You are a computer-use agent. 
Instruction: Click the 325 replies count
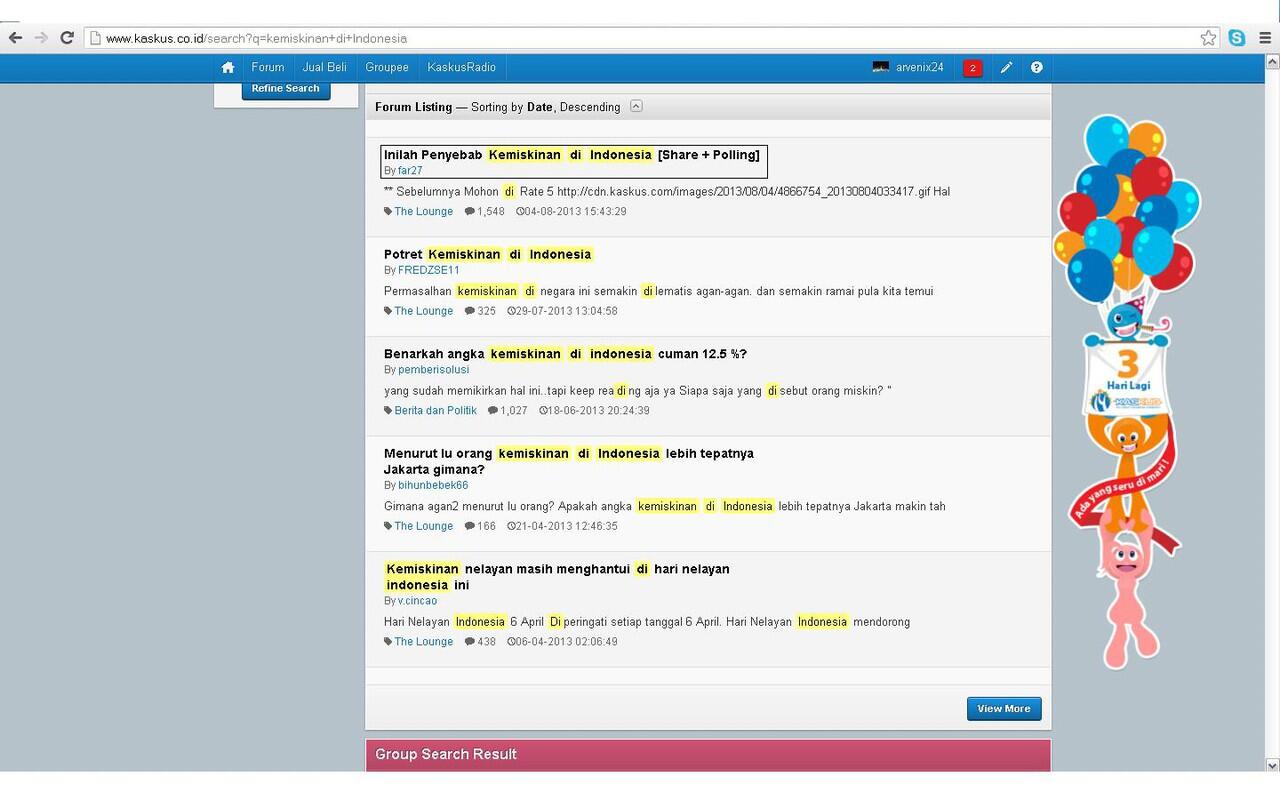[x=481, y=311]
